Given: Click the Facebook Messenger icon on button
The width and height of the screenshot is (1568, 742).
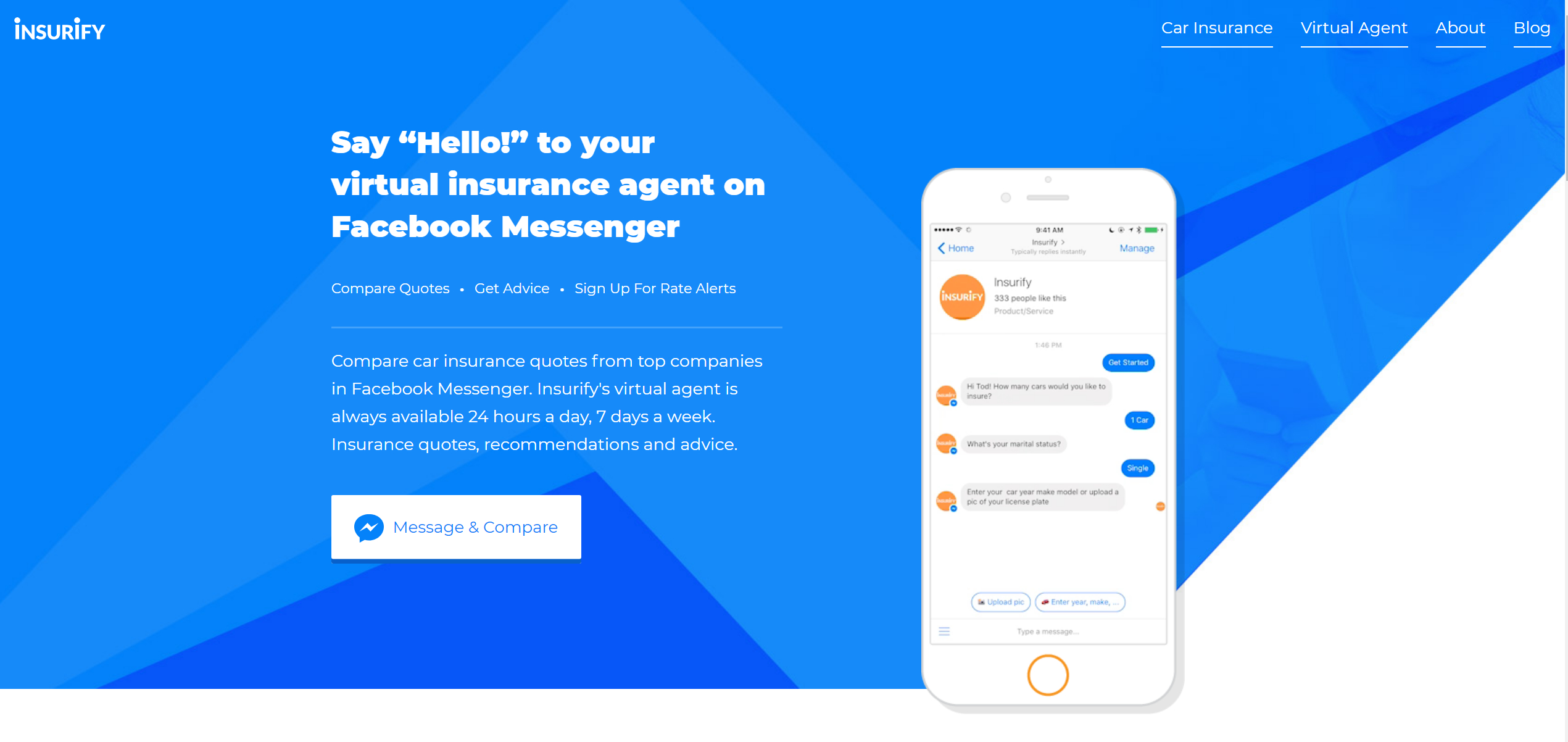Looking at the screenshot, I should click(x=368, y=527).
